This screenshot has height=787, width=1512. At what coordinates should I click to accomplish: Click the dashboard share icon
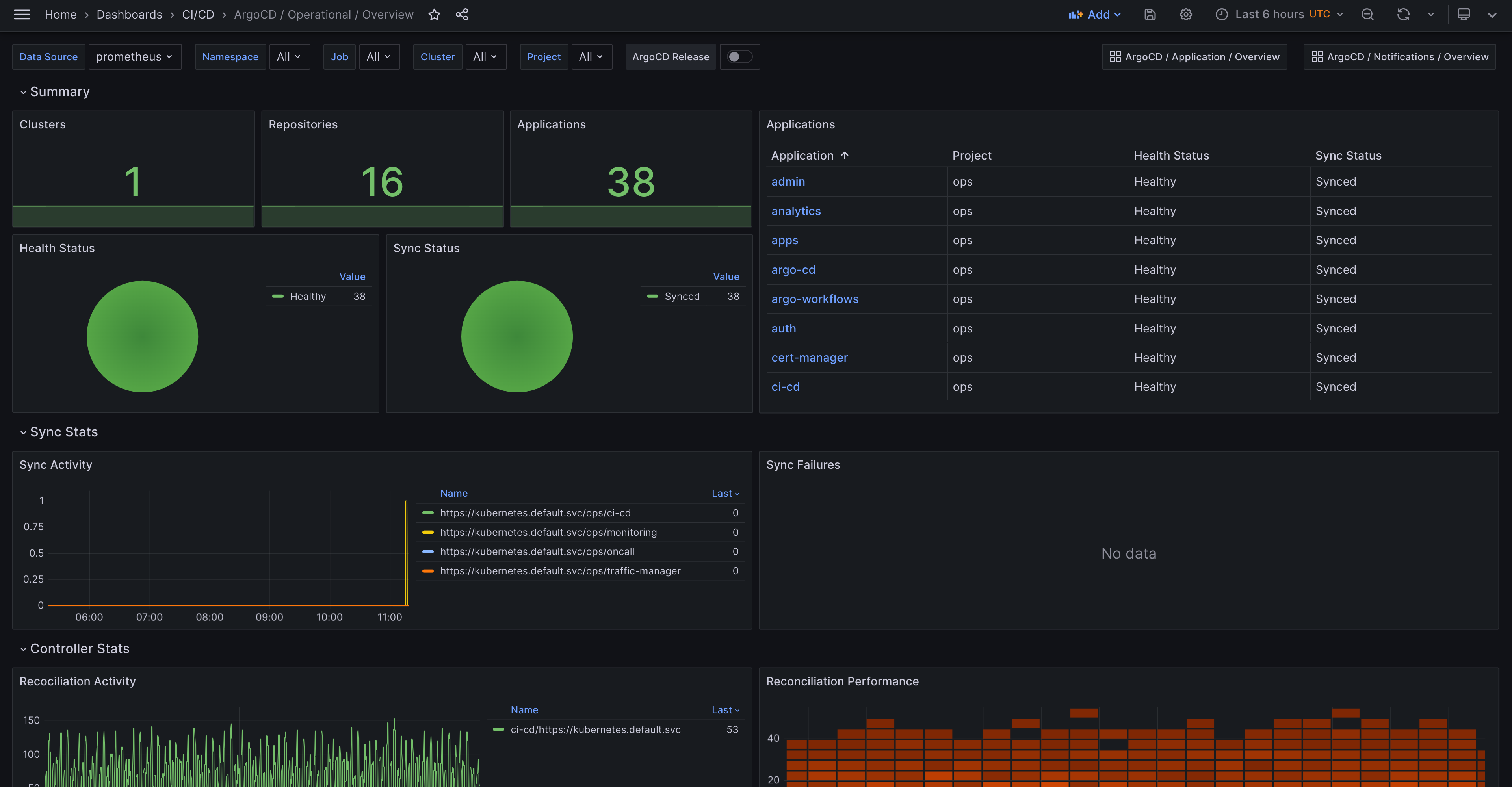click(461, 15)
